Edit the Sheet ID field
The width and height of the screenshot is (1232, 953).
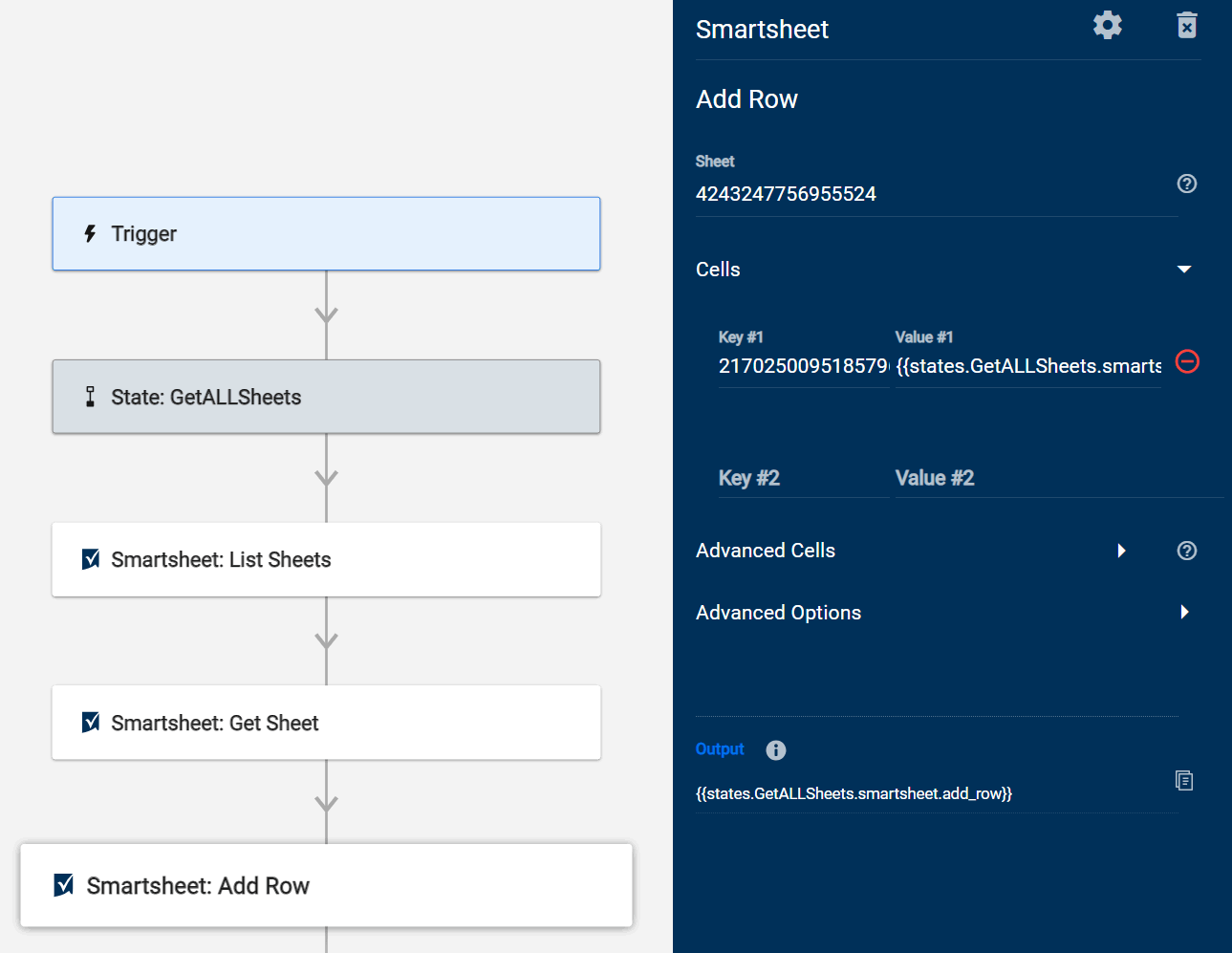pyautogui.click(x=937, y=194)
